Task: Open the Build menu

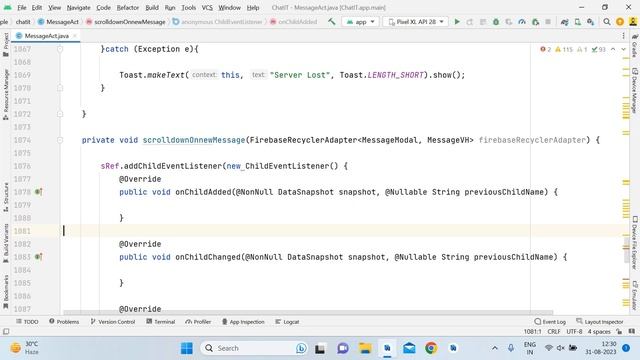Action: tap(152, 7)
